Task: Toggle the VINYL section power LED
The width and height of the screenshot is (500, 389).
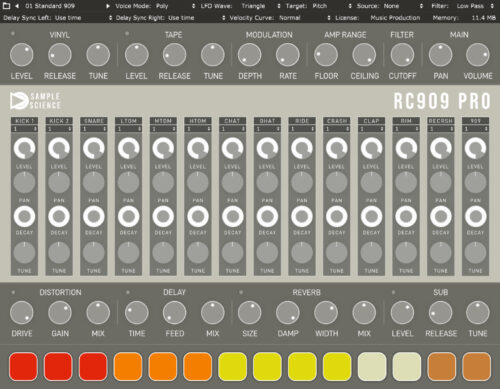Action: click(13, 34)
